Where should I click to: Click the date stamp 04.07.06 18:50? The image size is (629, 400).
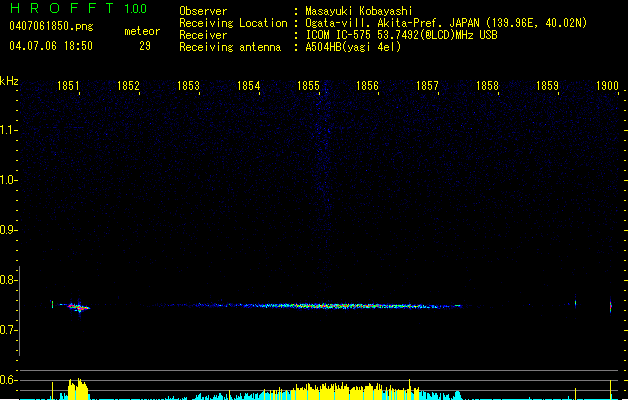click(51, 46)
